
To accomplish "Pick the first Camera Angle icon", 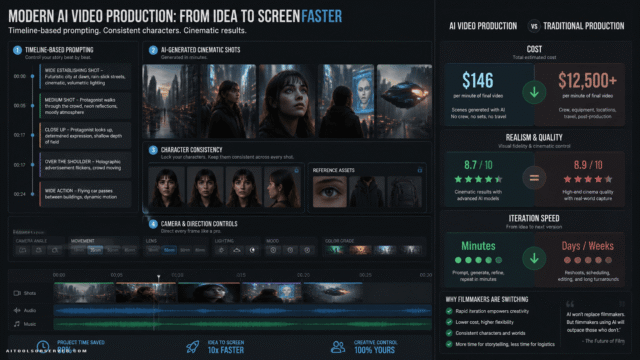I will (x=23, y=250).
